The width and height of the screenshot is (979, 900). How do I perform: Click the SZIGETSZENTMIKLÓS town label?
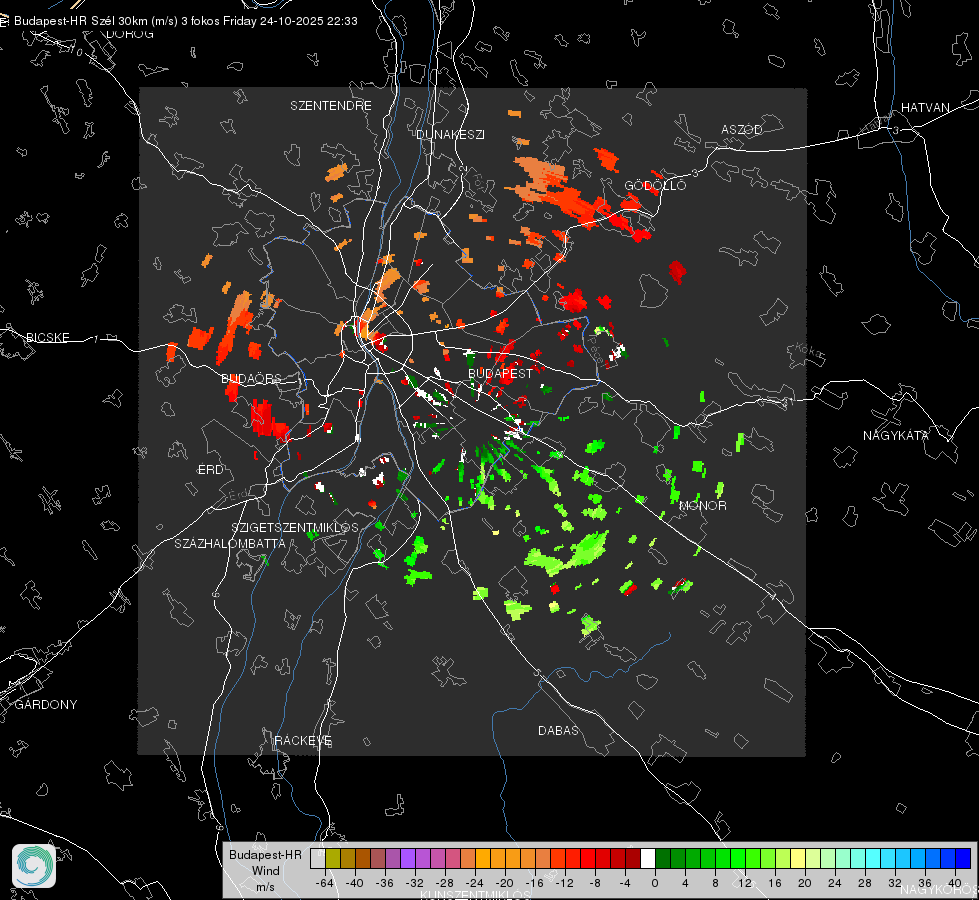[295, 528]
